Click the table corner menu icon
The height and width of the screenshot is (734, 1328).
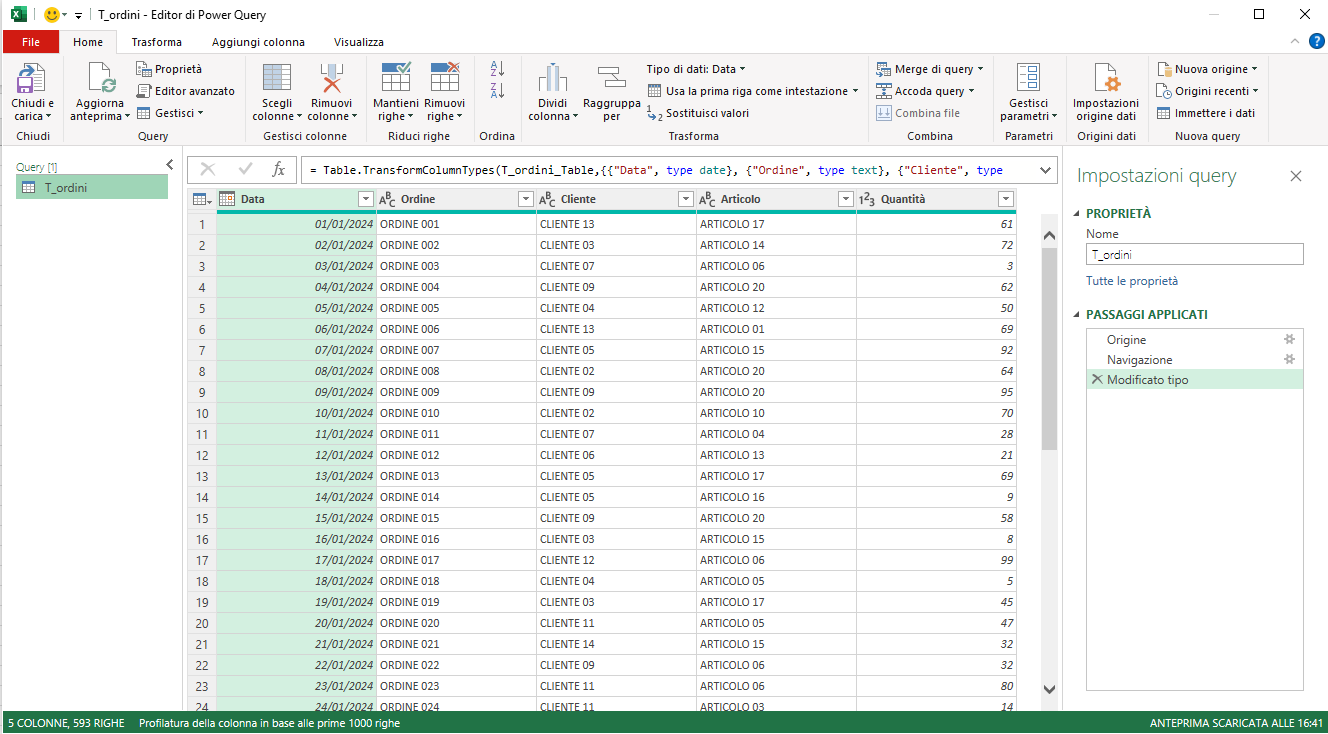pyautogui.click(x=201, y=199)
